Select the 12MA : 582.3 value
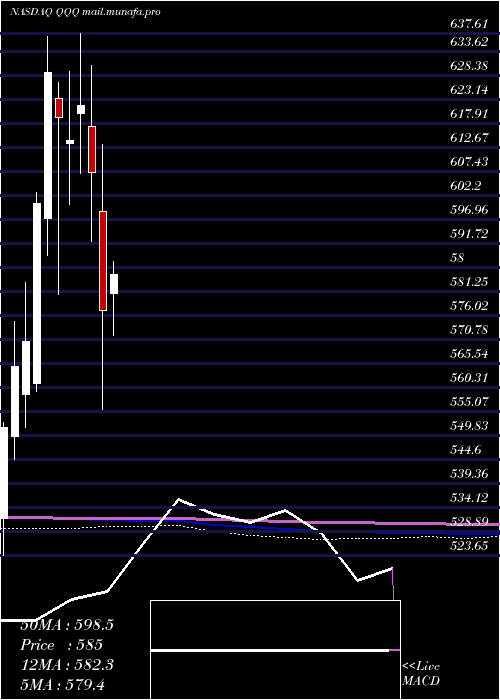This screenshot has width=500, height=700. point(67,665)
